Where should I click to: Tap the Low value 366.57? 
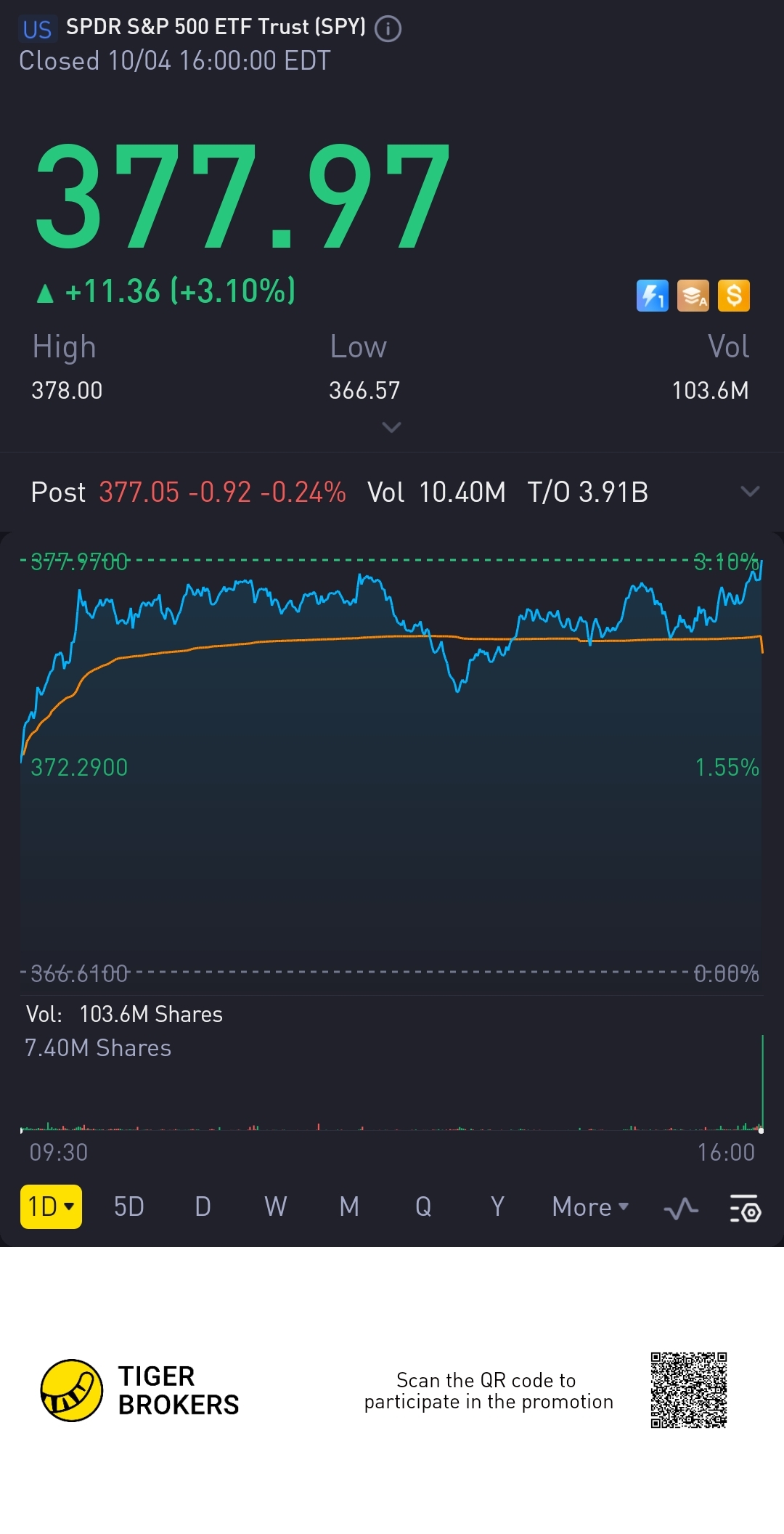point(364,391)
